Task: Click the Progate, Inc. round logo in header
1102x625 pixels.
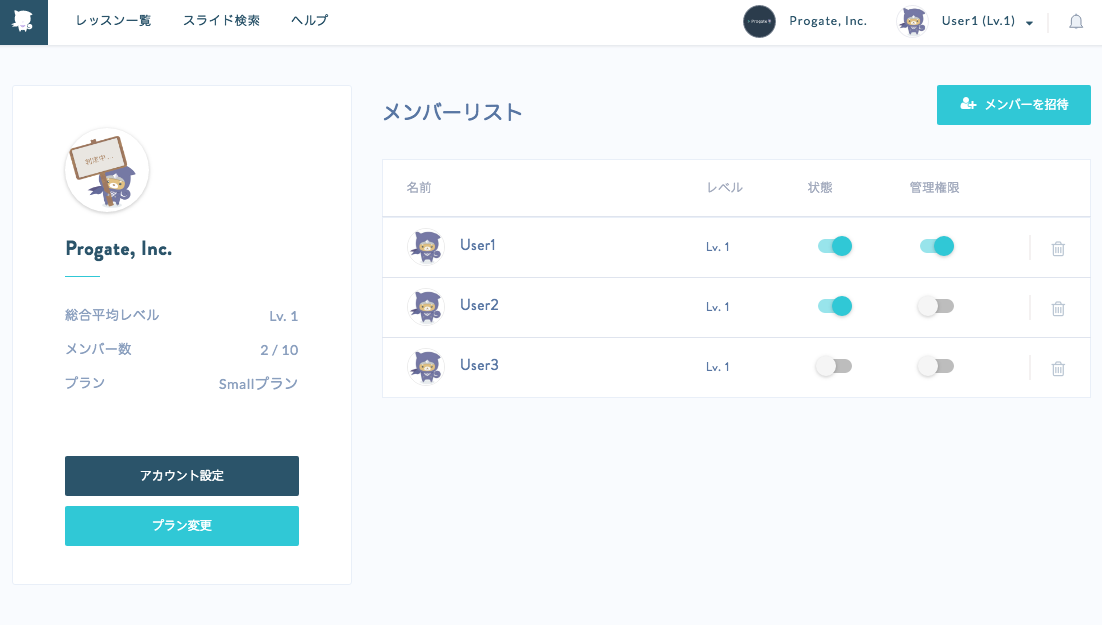Action: 759,22
